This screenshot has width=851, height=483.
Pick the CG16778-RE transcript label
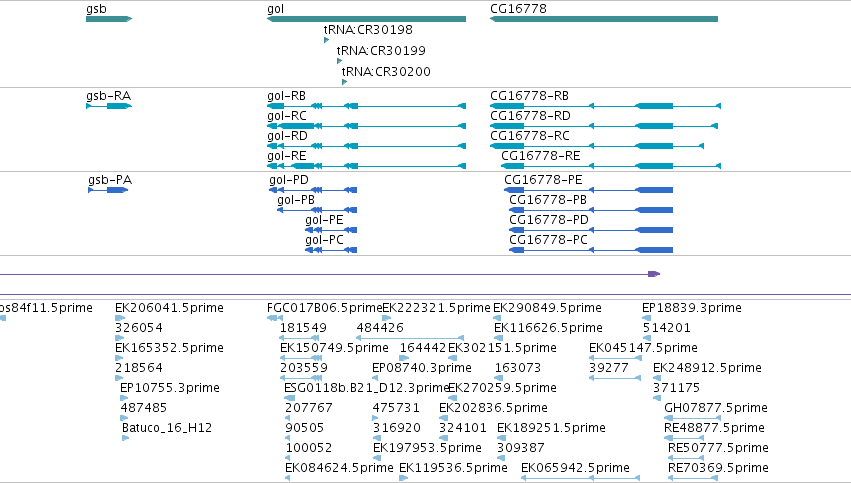click(x=541, y=156)
